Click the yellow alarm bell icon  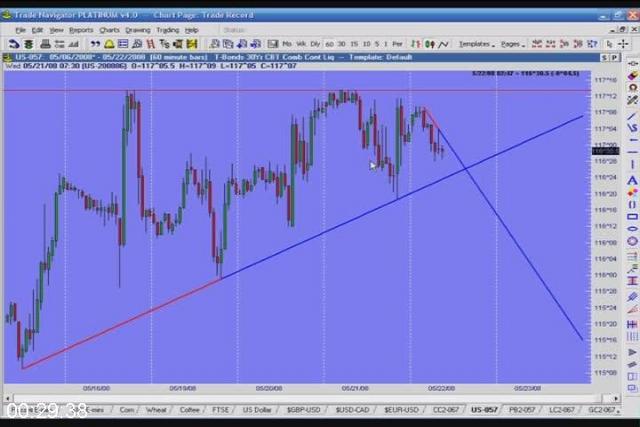point(109,44)
